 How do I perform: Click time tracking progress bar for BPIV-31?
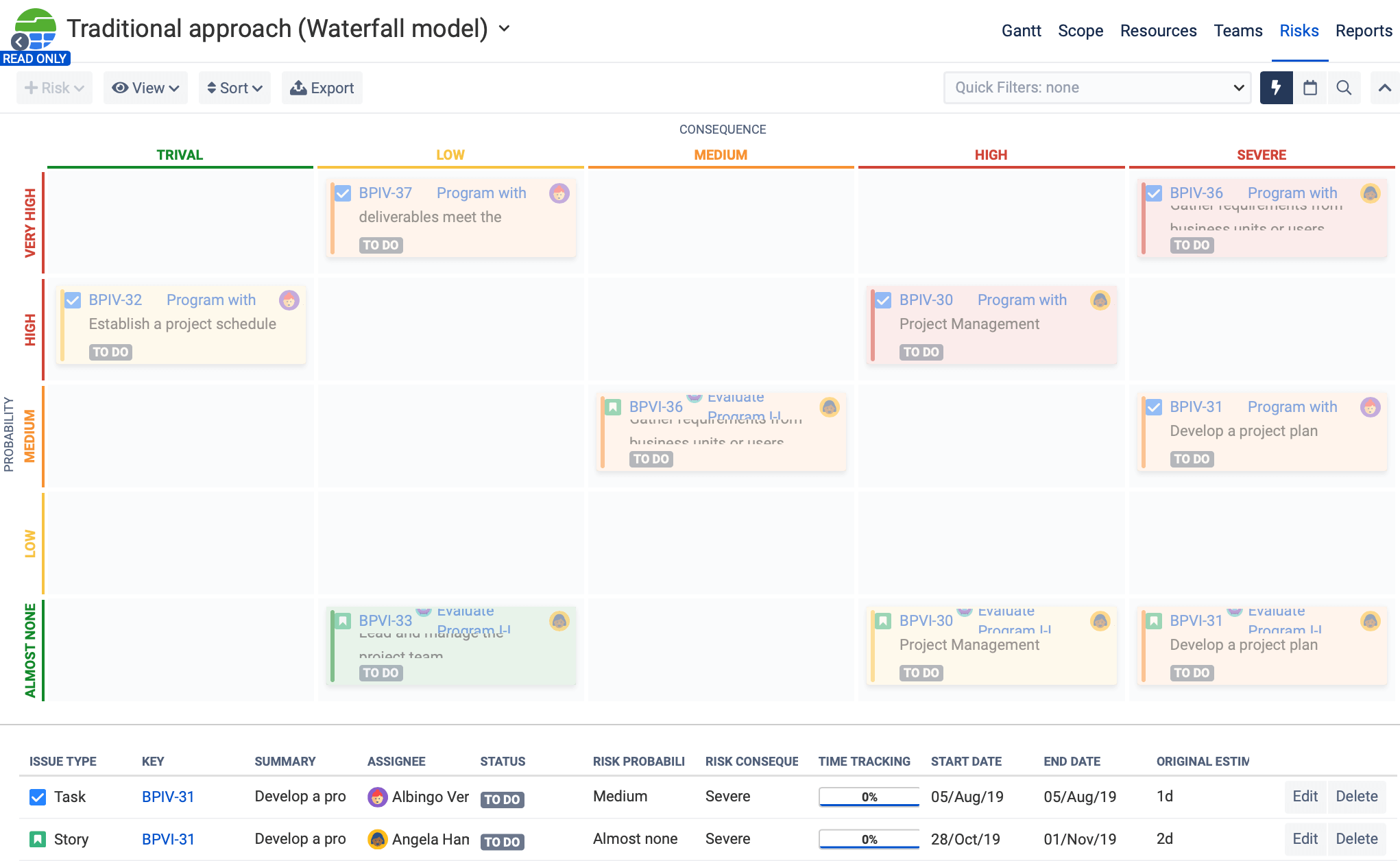coord(869,797)
